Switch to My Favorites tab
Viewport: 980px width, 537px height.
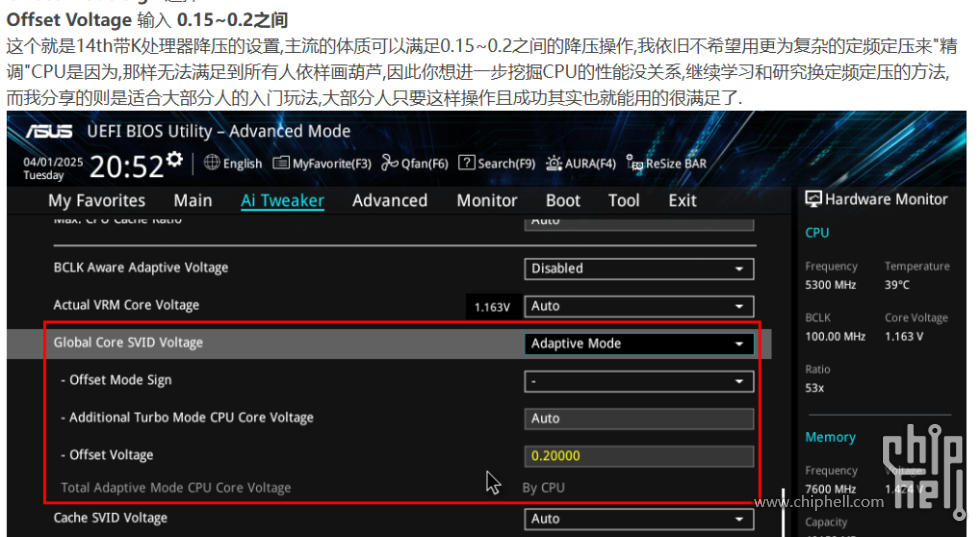pos(97,201)
